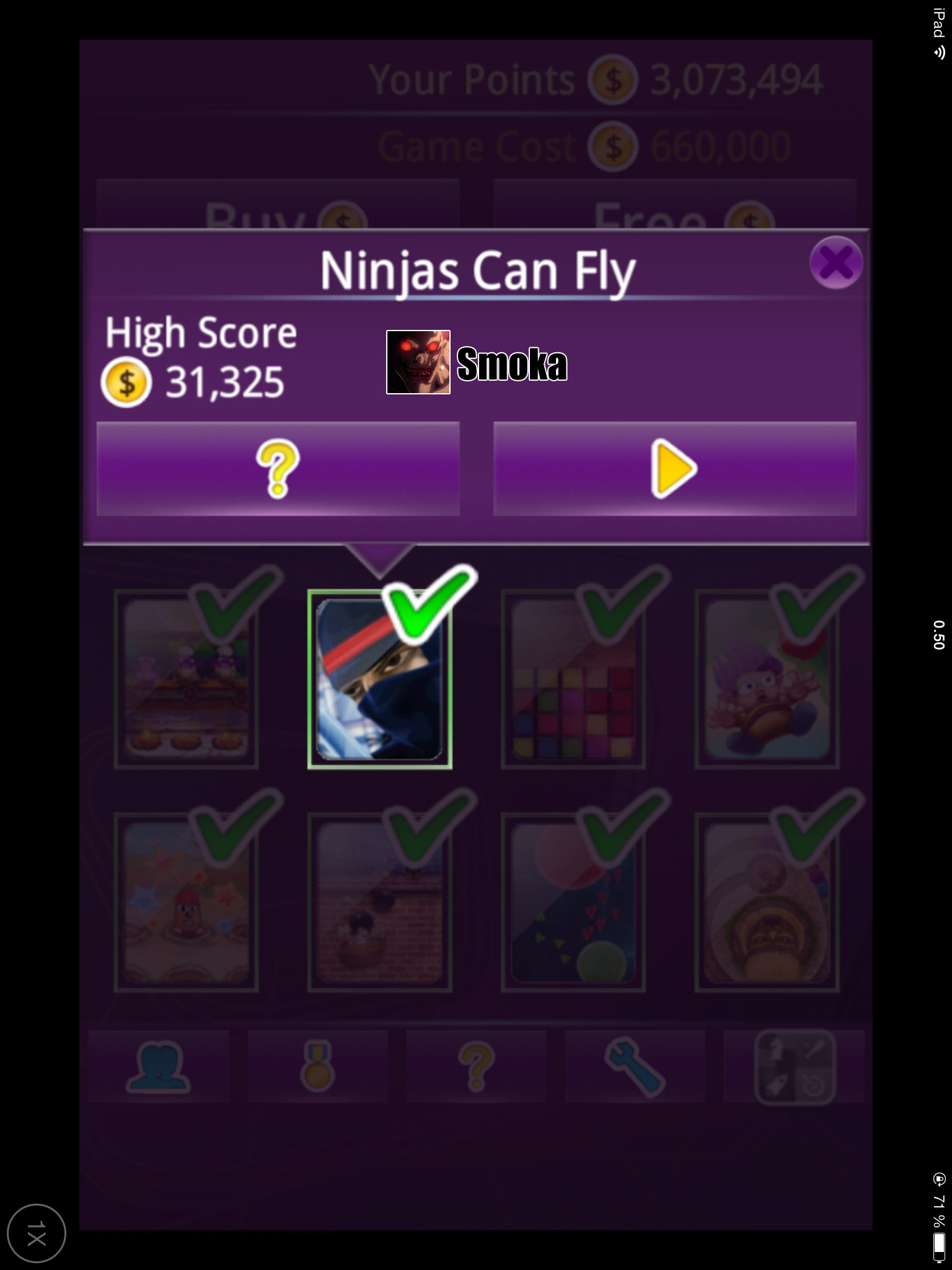Open the medal achievements icon
This screenshot has height=1270, width=952.
(317, 1067)
